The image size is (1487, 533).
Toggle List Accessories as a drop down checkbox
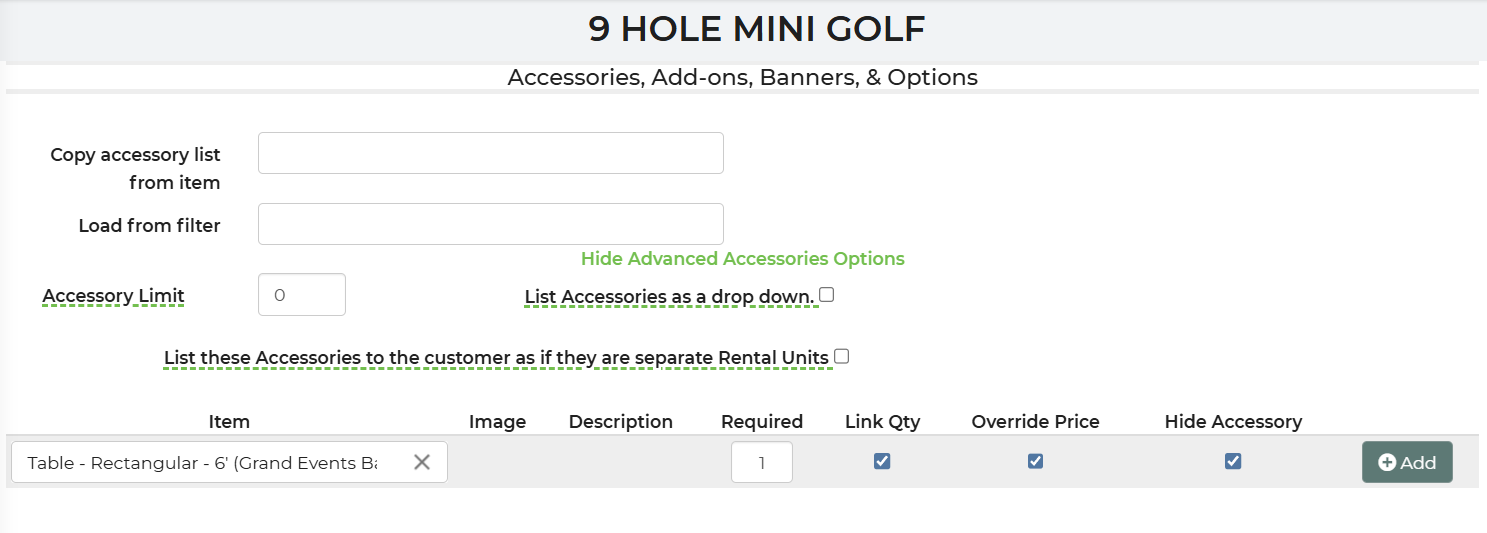coord(827,295)
